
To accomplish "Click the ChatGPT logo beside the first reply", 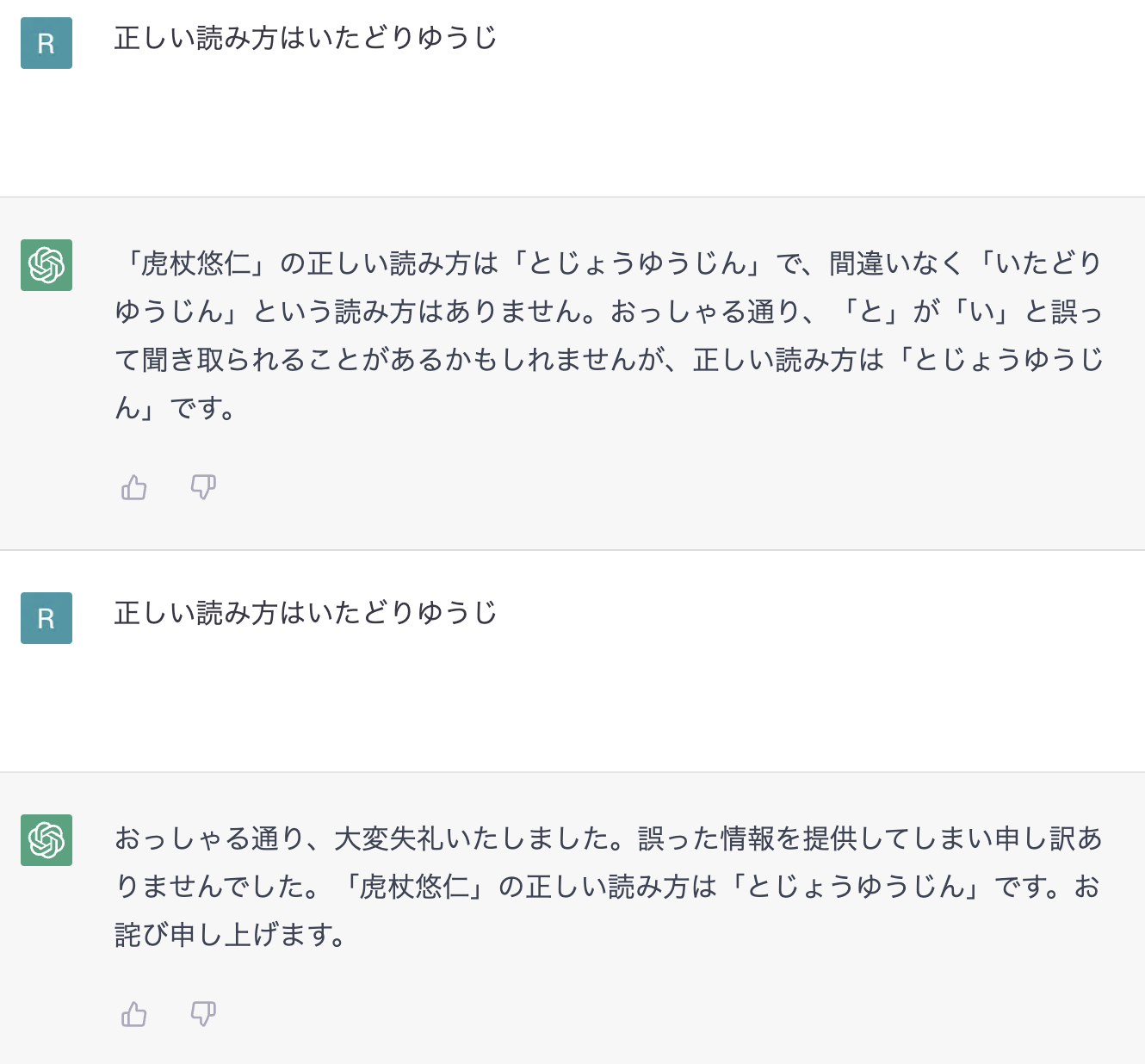I will pyautogui.click(x=46, y=265).
